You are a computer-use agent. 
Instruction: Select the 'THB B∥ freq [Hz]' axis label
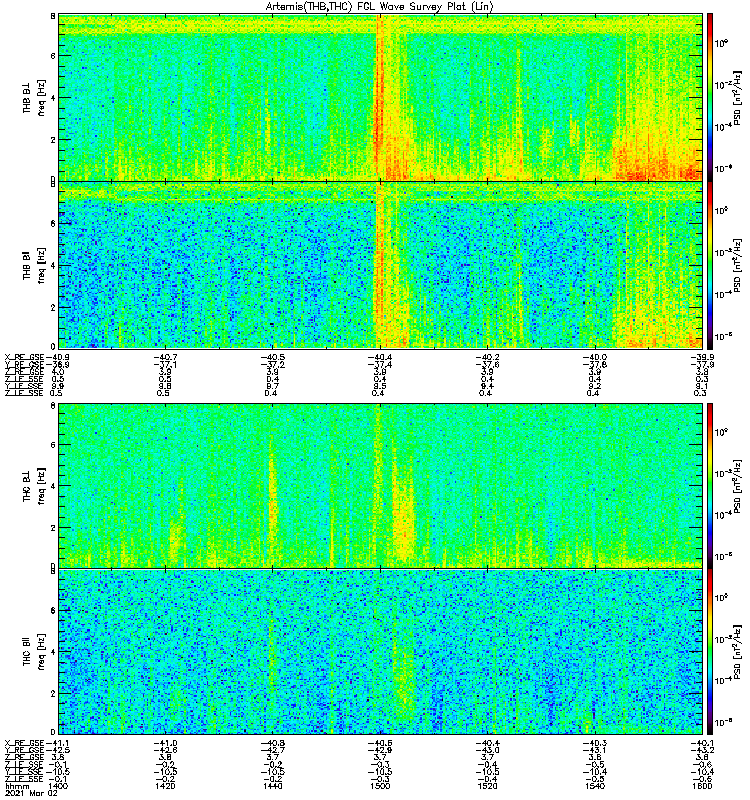click(34, 265)
